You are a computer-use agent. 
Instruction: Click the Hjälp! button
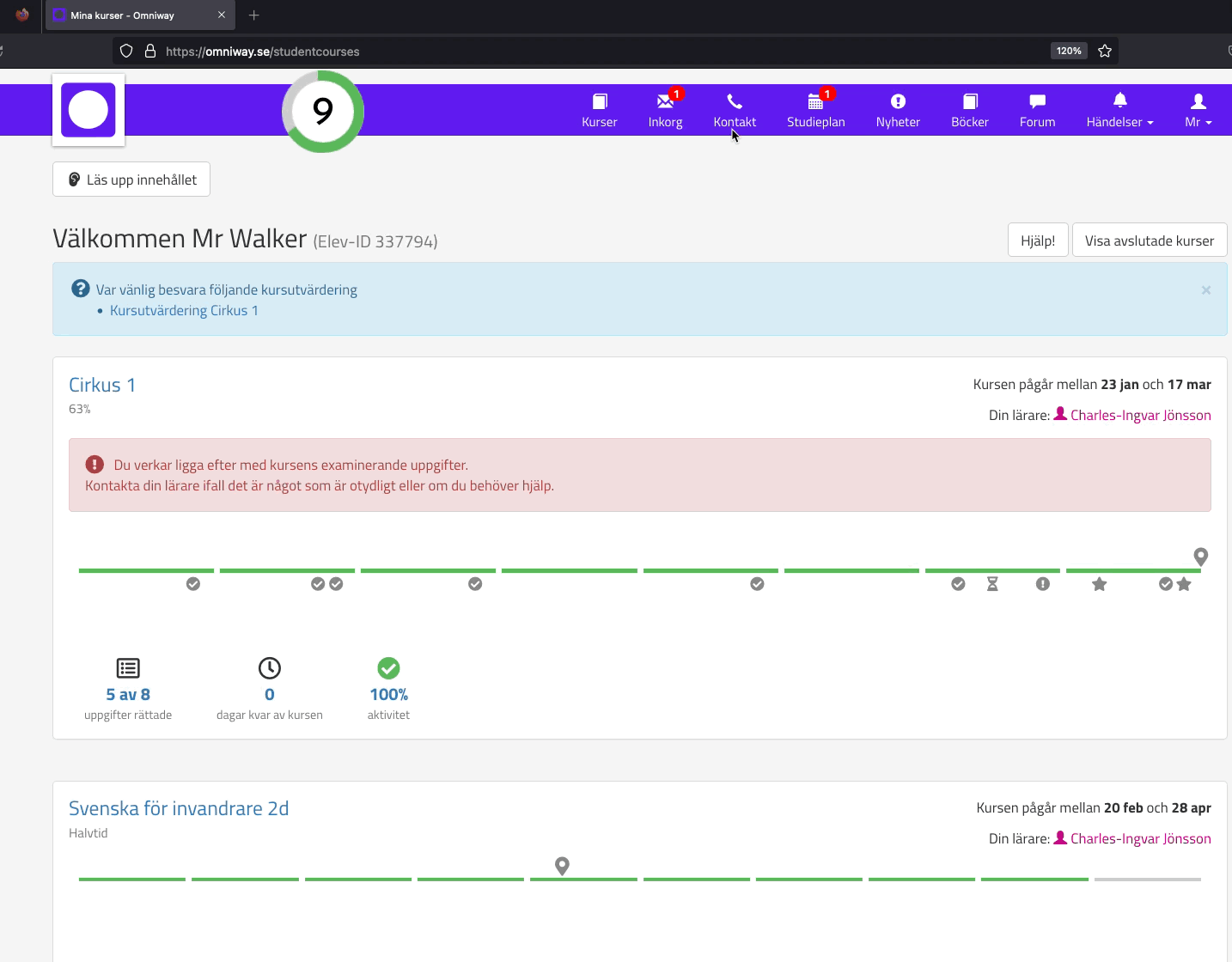(x=1037, y=240)
